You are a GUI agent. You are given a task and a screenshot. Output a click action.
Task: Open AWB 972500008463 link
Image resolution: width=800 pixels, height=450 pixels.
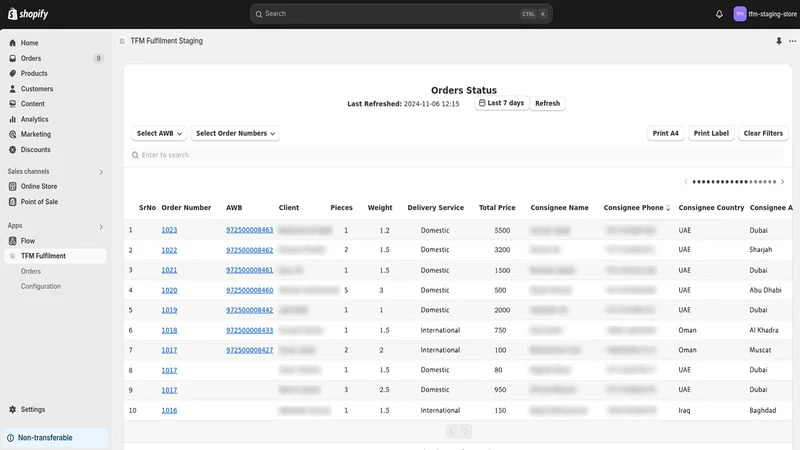[x=249, y=230]
